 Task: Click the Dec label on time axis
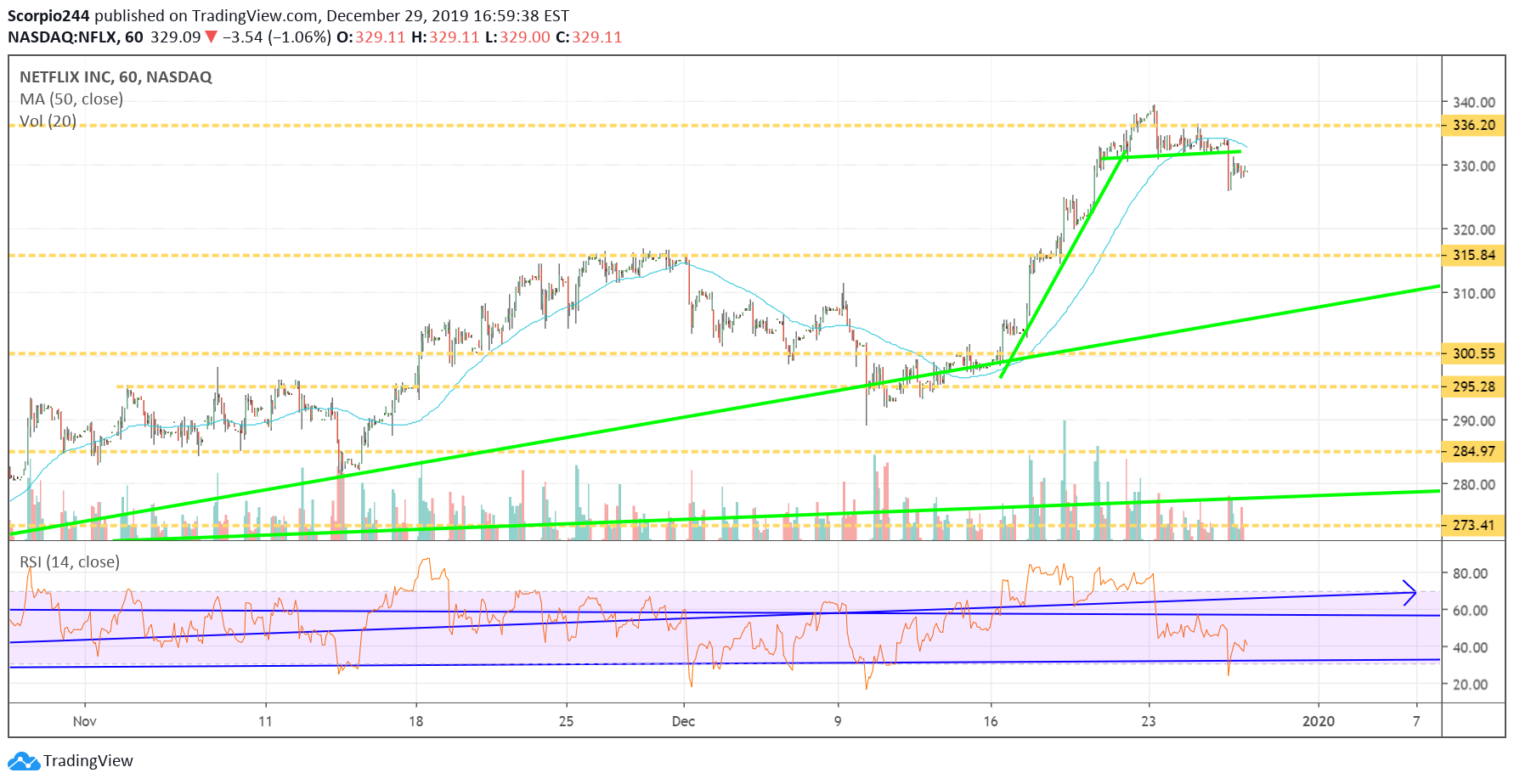[x=684, y=722]
